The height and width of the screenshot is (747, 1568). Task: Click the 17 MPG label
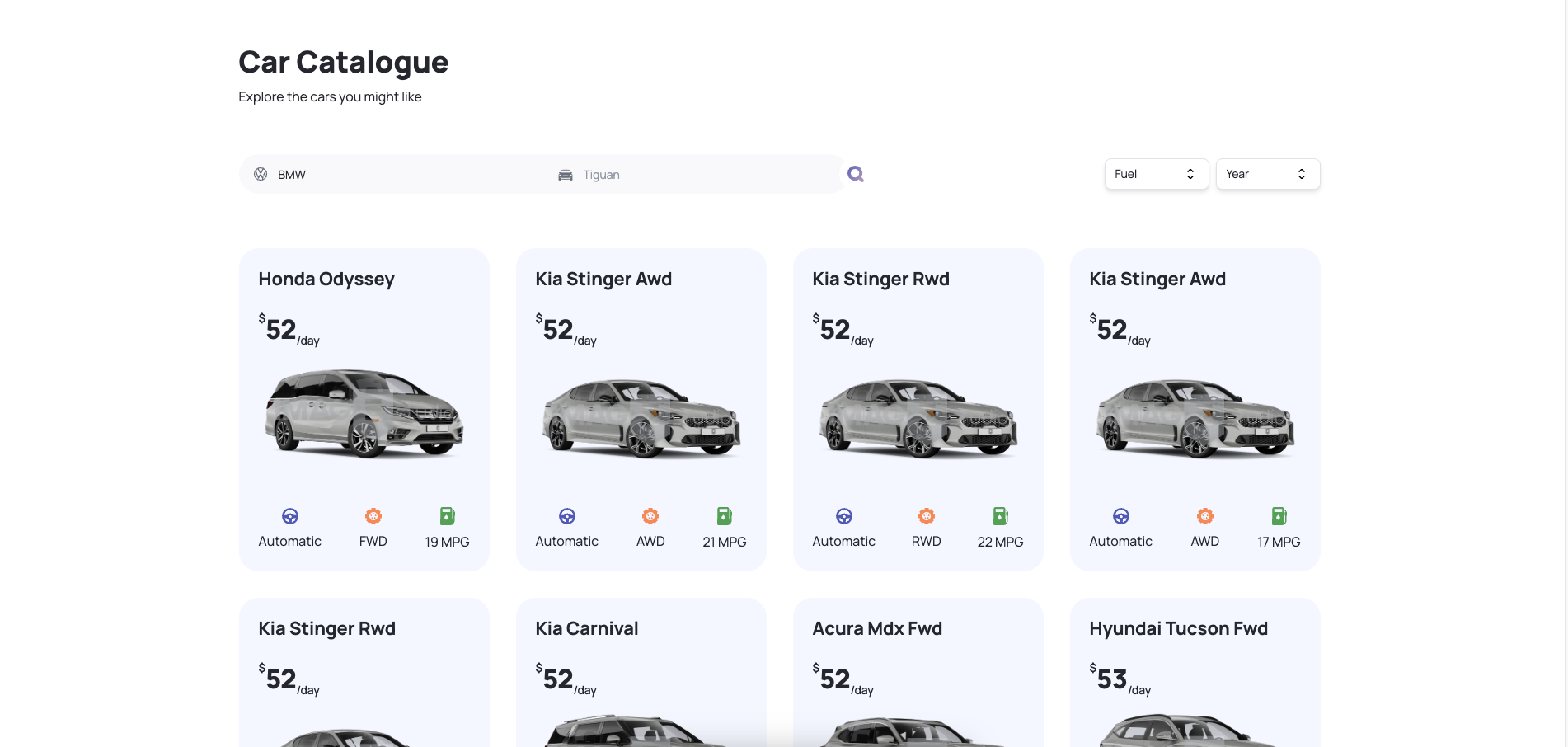click(x=1279, y=542)
